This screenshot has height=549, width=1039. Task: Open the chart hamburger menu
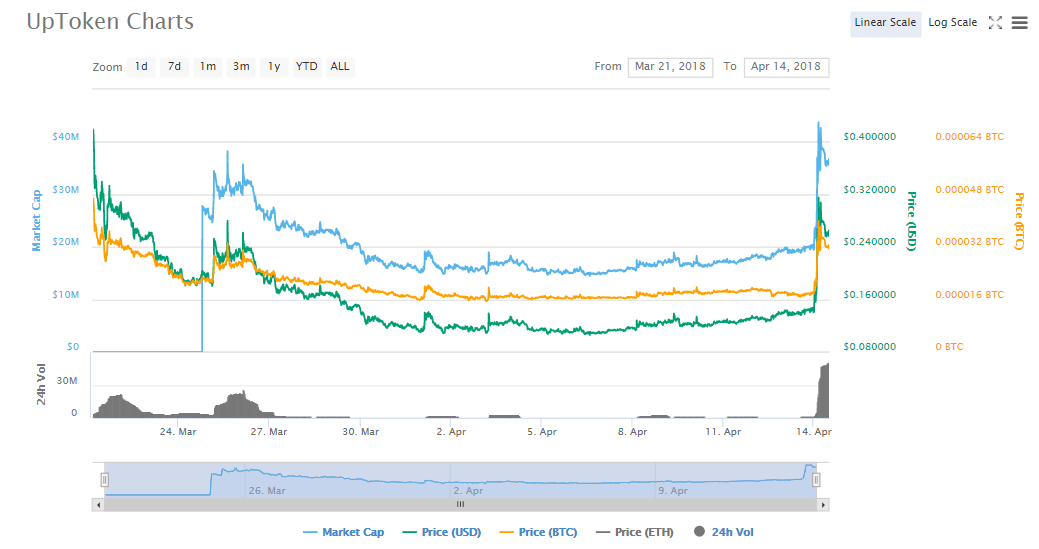[x=1019, y=23]
